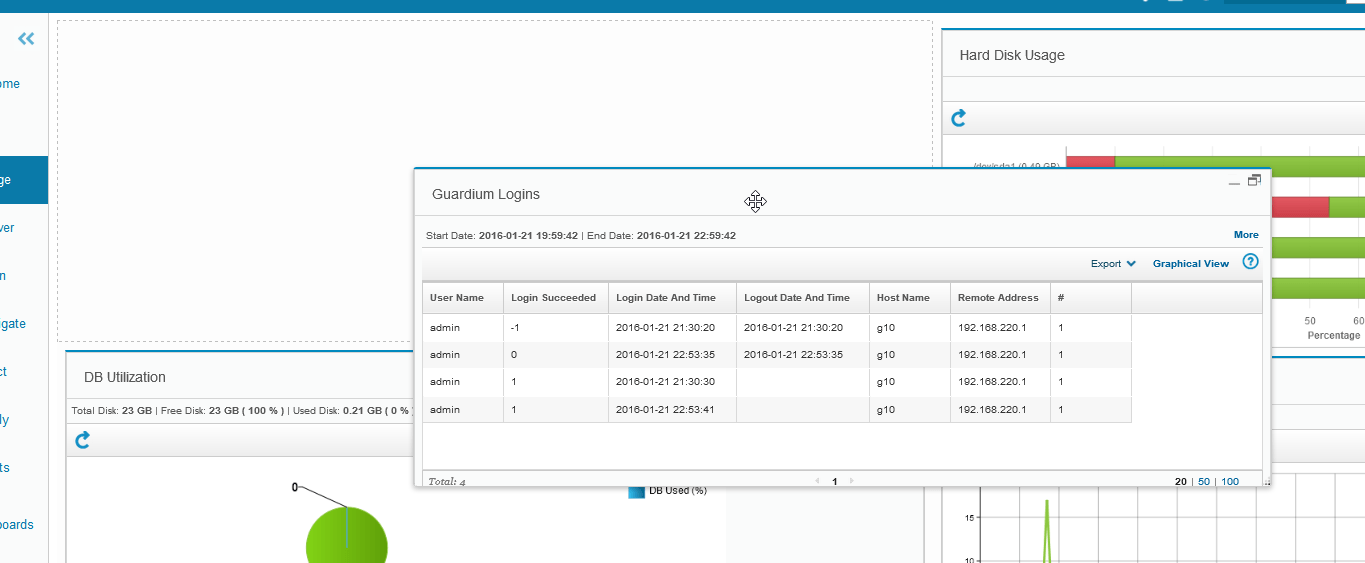This screenshot has width=1365, height=563.
Task: Sort by Login Succeeded column
Action: (x=553, y=298)
